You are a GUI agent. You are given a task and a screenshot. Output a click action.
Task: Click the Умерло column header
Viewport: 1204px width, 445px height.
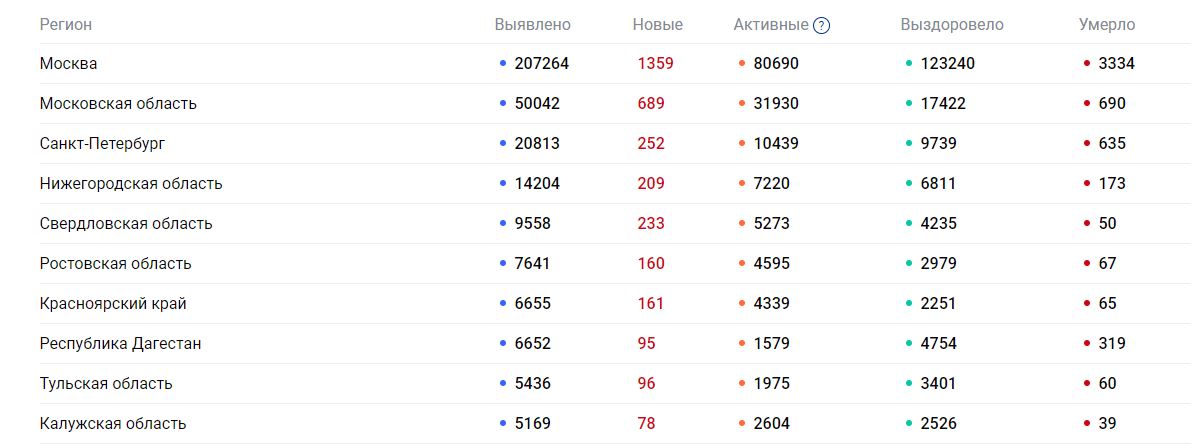coord(1107,24)
